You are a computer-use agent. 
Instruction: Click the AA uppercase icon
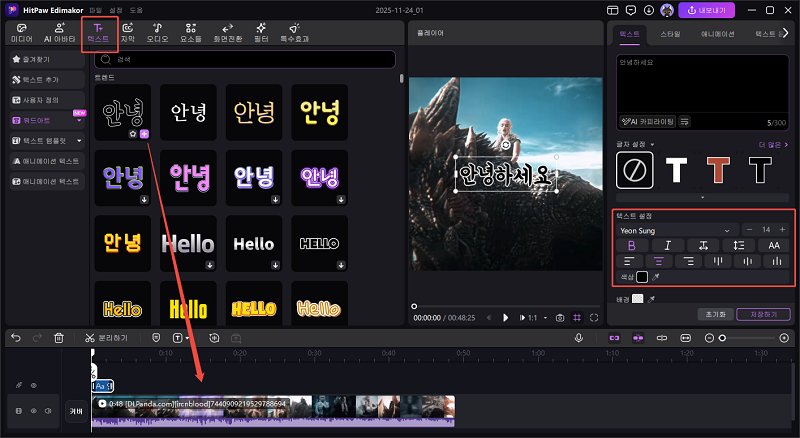tap(774, 246)
